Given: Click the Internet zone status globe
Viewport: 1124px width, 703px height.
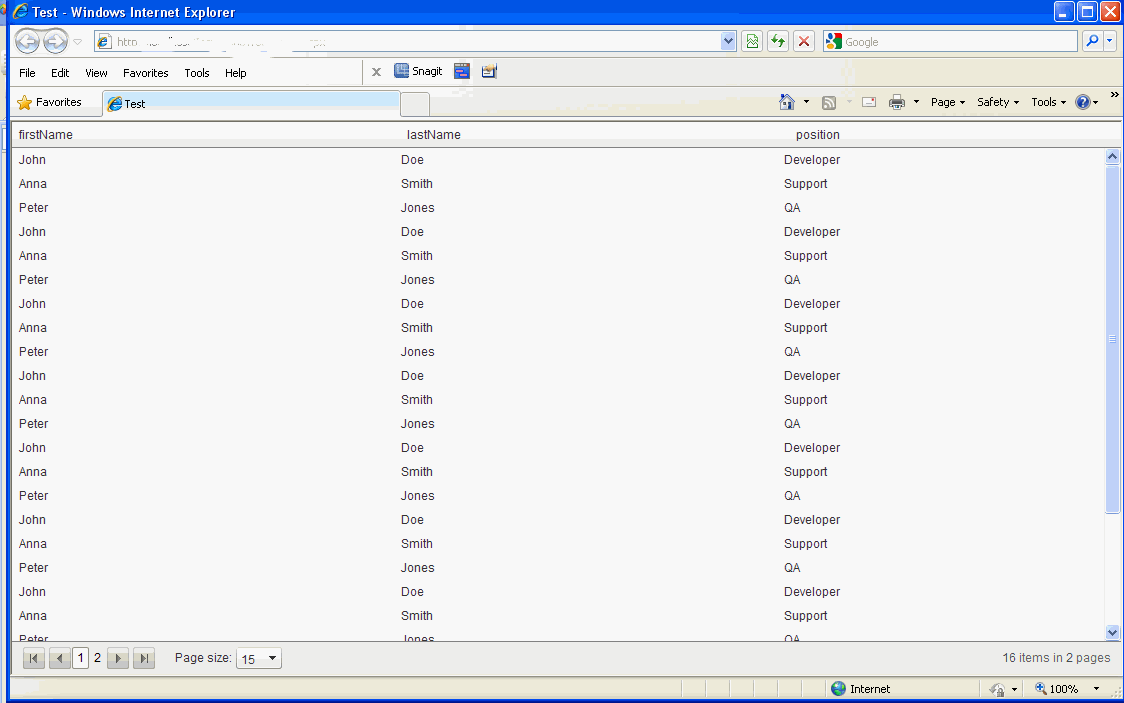Looking at the screenshot, I should pyautogui.click(x=838, y=689).
